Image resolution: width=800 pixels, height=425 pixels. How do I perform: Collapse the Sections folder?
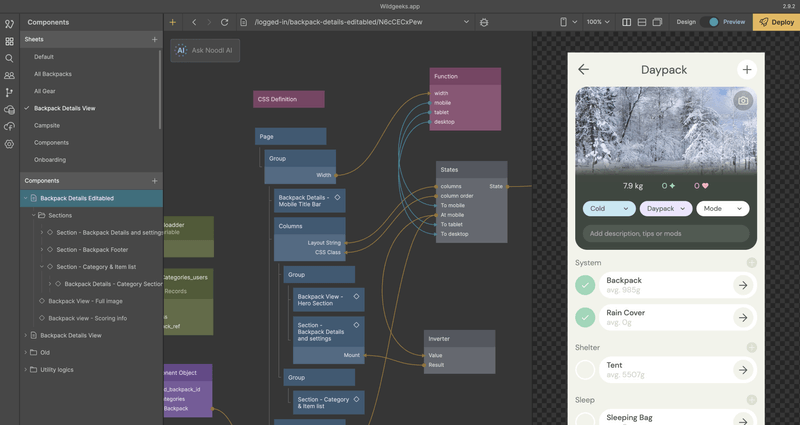(x=34, y=215)
